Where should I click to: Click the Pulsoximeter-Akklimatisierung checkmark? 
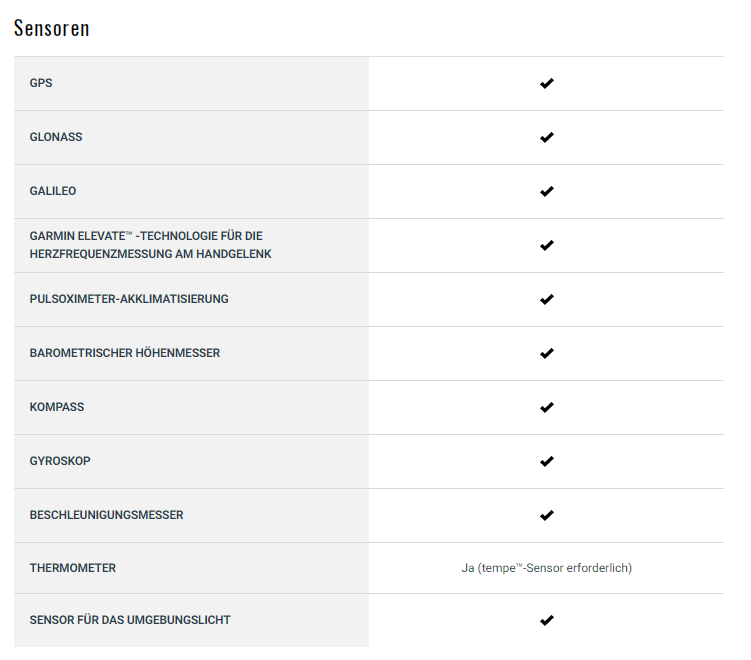(x=546, y=299)
